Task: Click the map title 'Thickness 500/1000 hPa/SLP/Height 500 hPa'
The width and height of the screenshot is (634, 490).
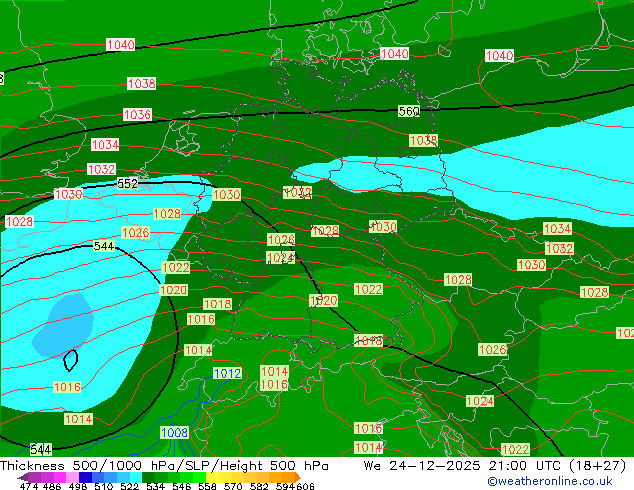Action: pos(164,466)
